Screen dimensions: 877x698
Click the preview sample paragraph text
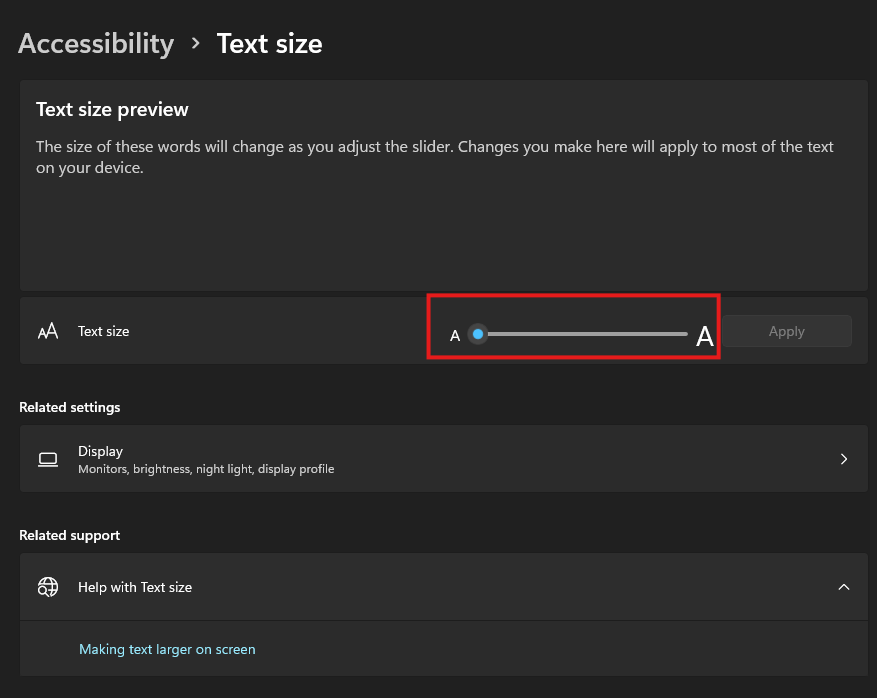434,157
